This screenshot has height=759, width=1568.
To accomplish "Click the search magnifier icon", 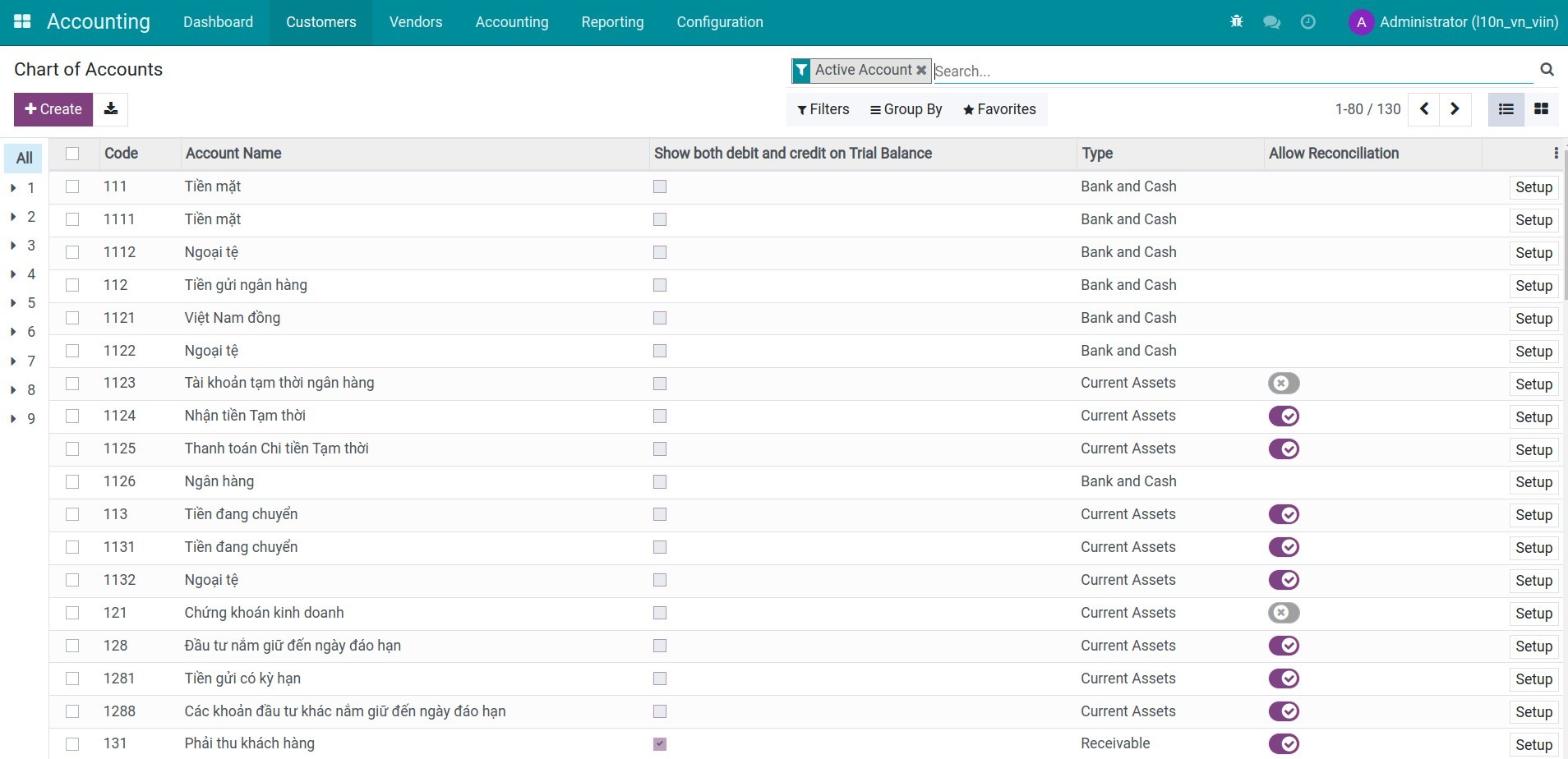I will pos(1547,70).
